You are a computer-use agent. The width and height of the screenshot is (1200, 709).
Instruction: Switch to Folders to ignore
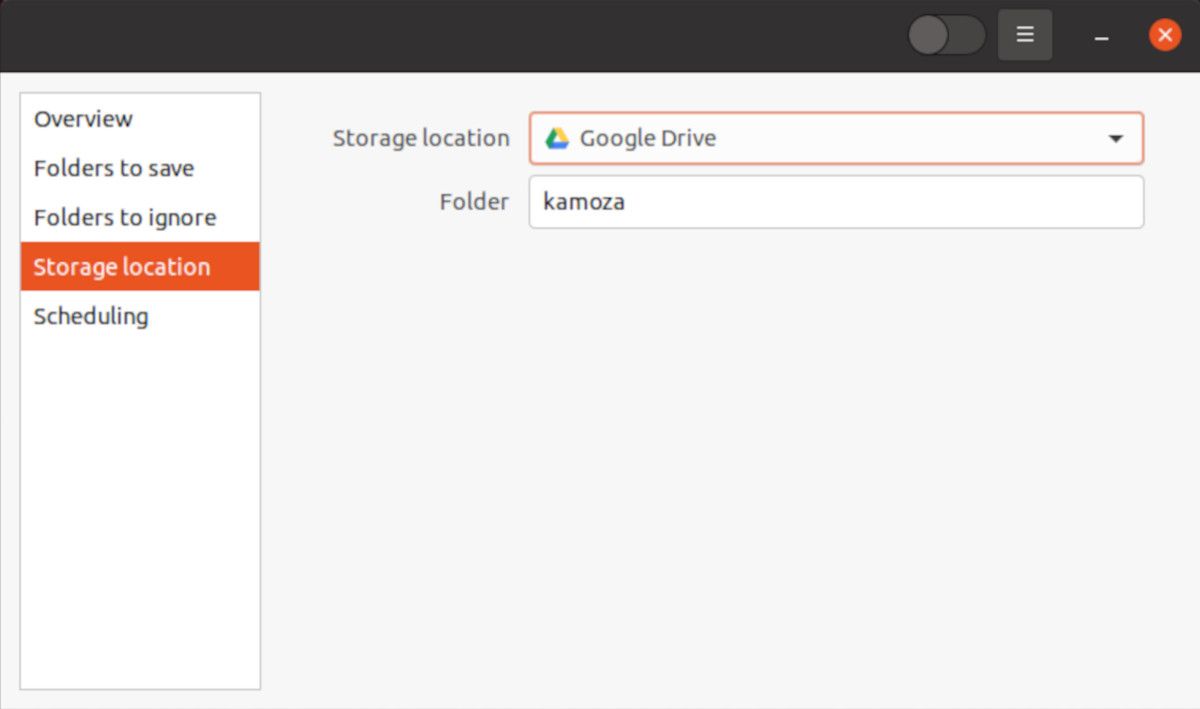click(125, 217)
